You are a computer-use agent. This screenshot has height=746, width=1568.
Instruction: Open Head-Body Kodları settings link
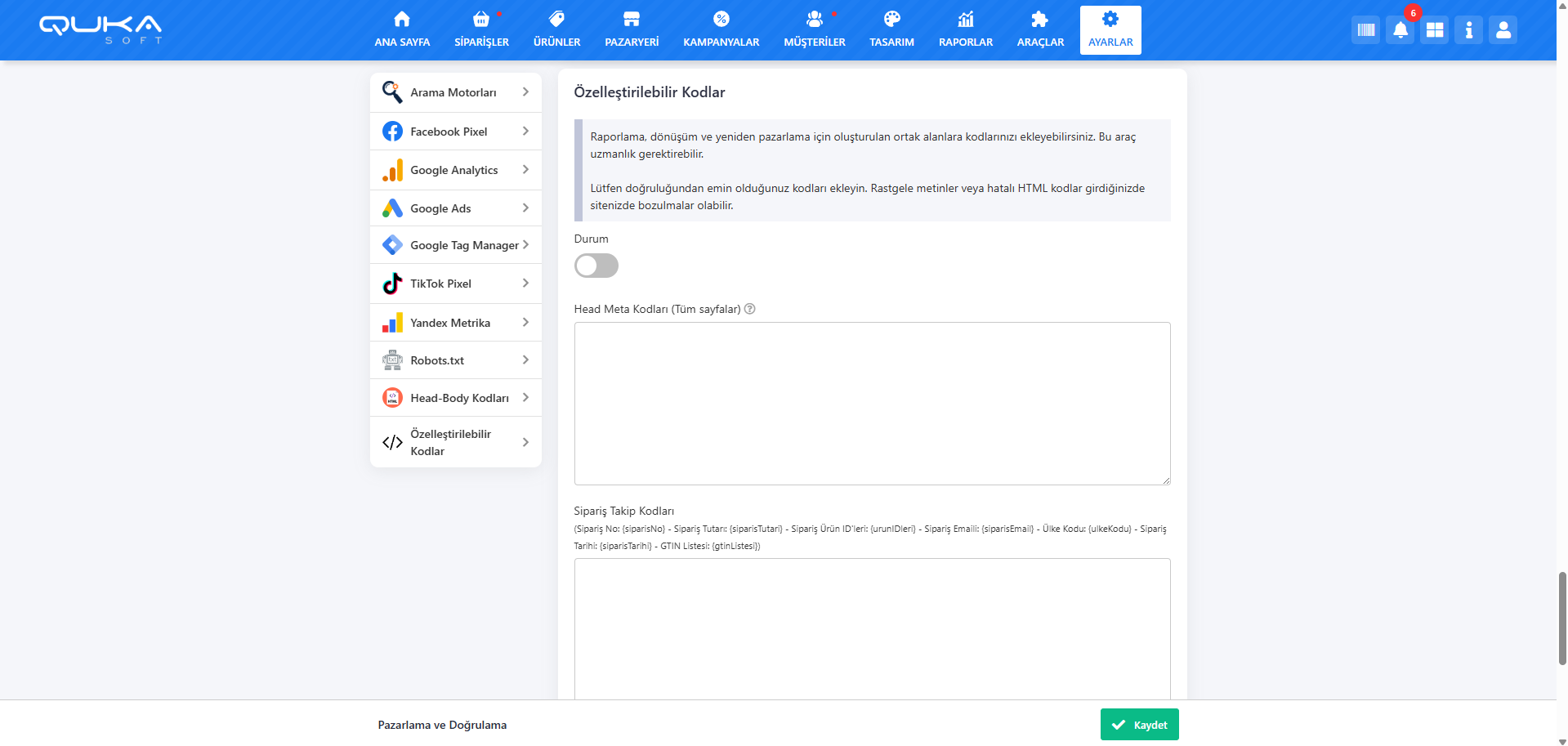click(458, 398)
